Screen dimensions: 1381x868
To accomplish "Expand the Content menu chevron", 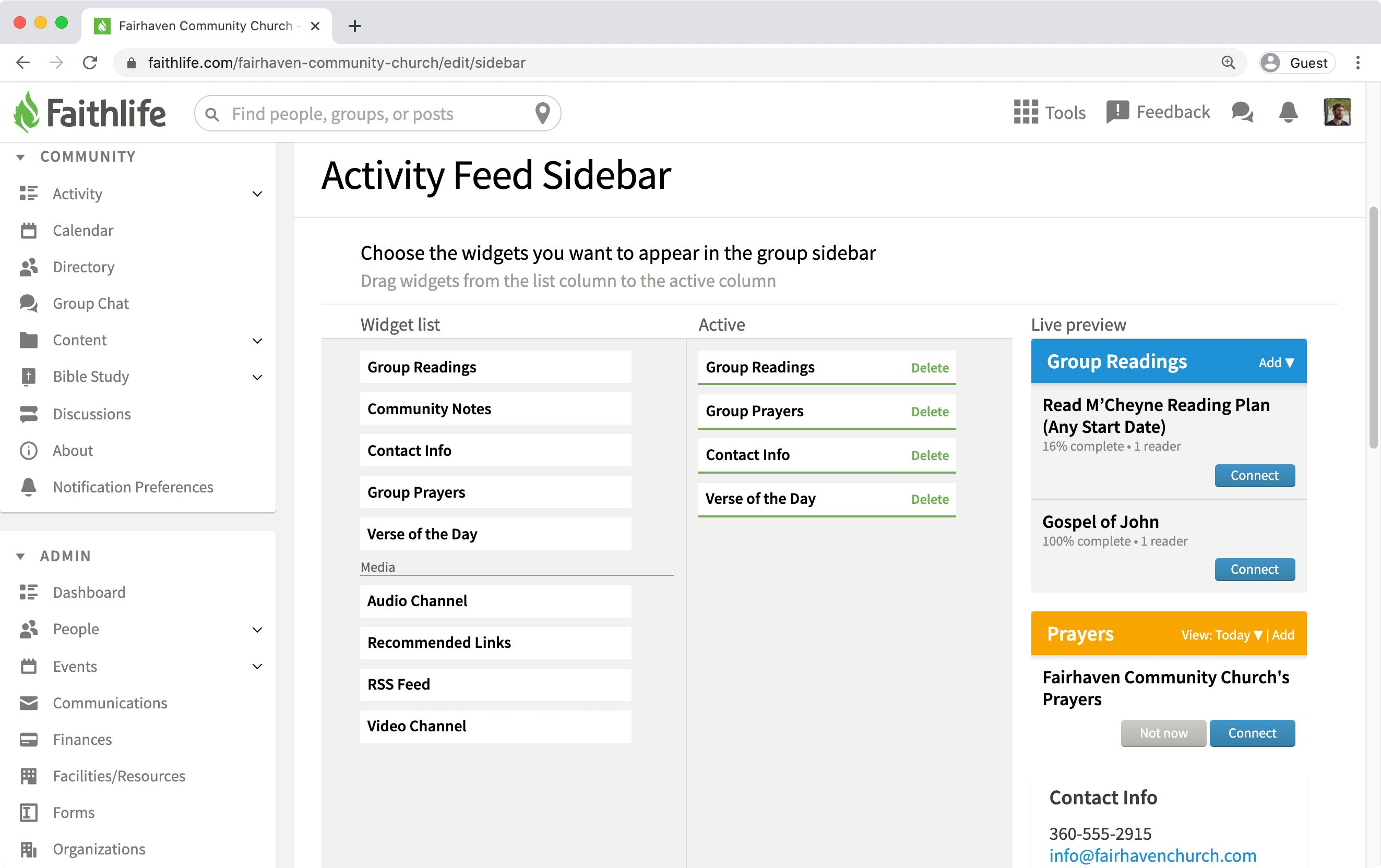I will pyautogui.click(x=257, y=341).
